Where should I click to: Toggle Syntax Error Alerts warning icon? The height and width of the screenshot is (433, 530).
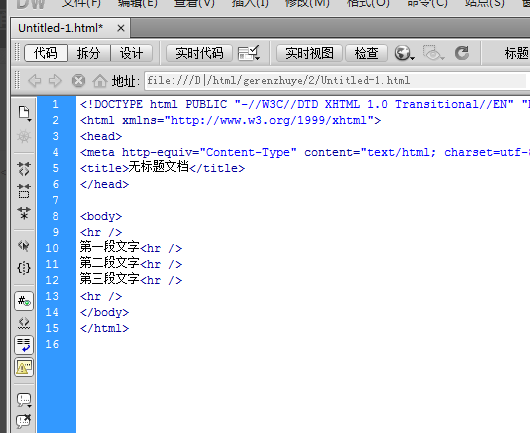(24, 367)
